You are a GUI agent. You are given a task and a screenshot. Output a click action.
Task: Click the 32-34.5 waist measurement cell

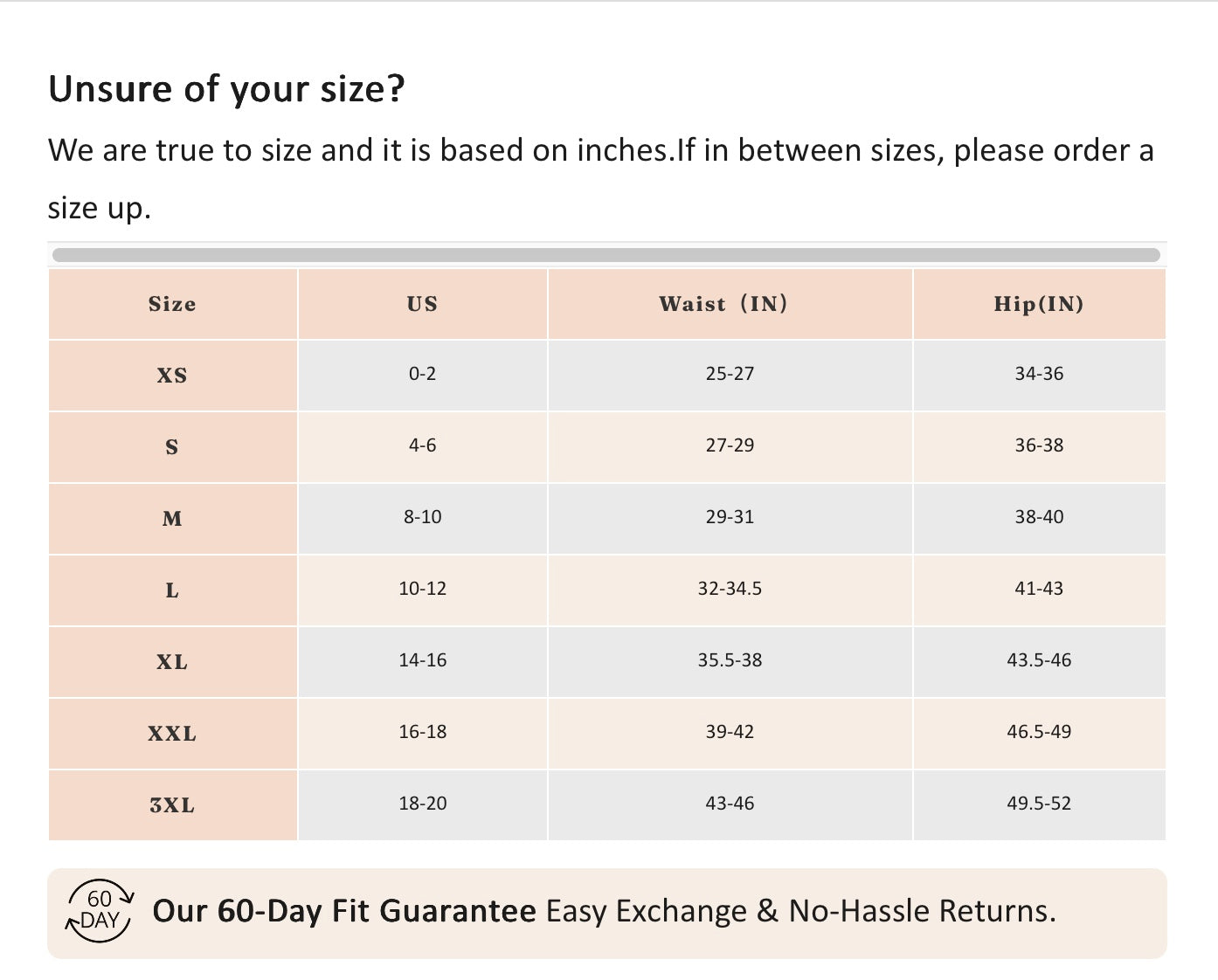(x=730, y=589)
